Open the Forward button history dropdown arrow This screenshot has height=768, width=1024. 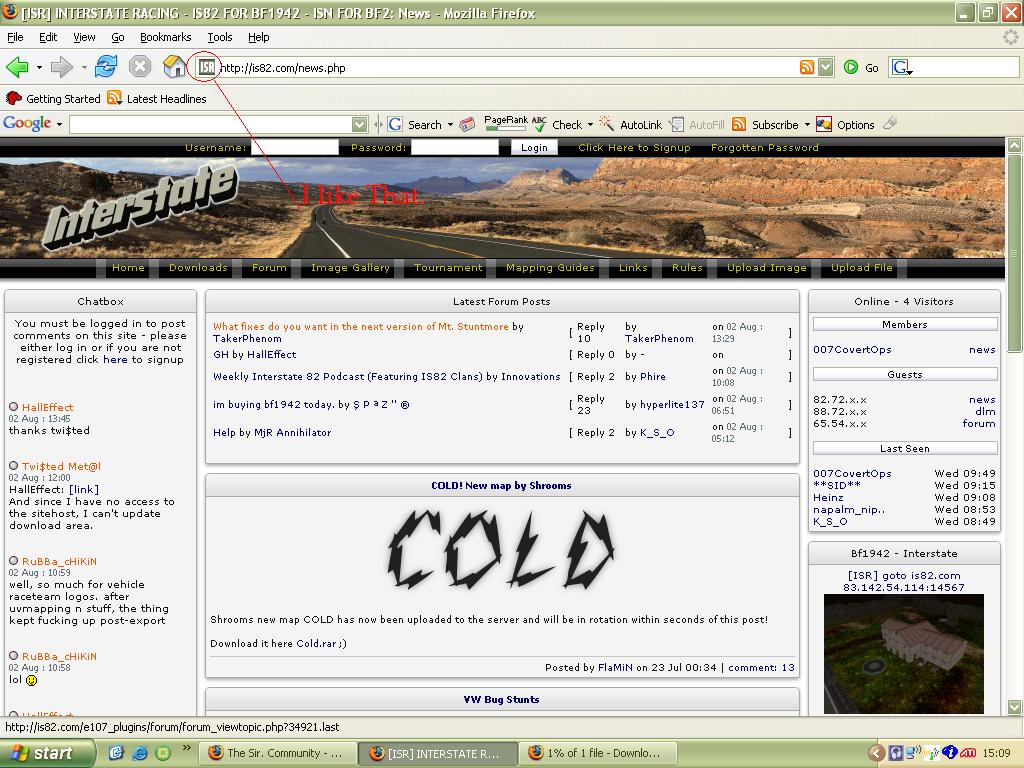tap(84, 67)
